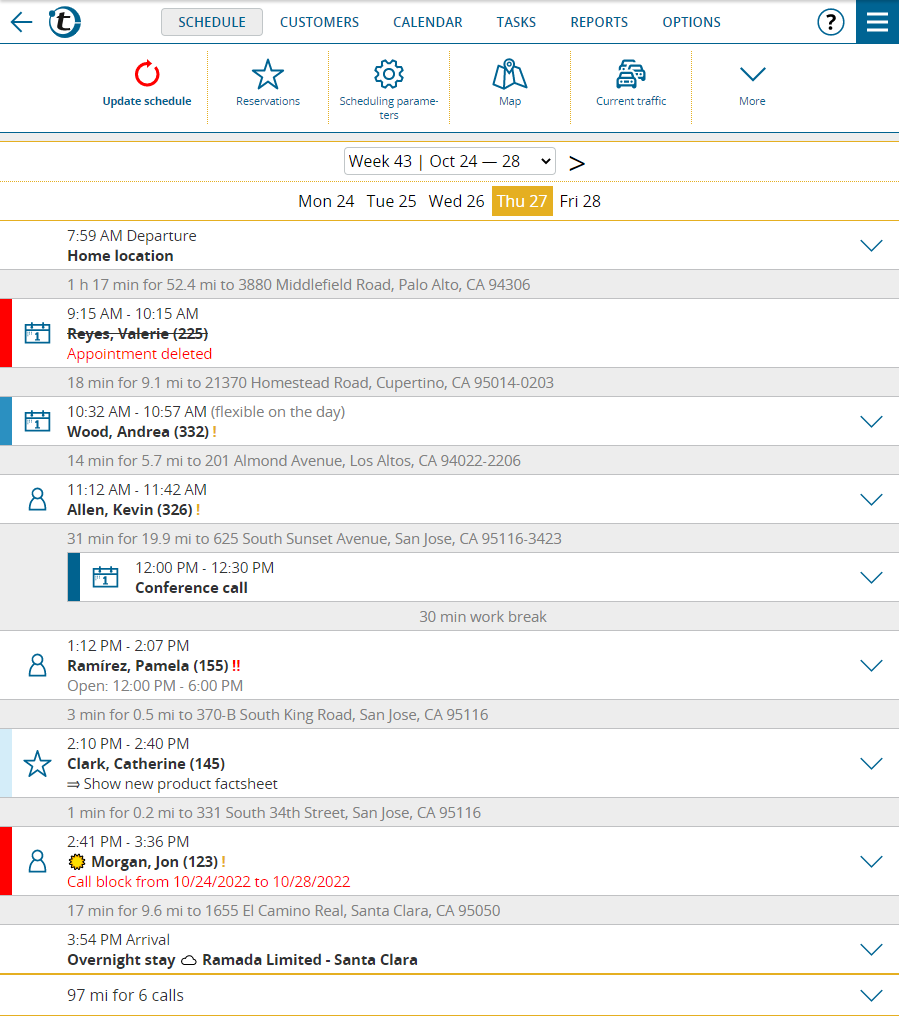Select Mon 24 day
Screen dimensions: 899x1016
(326, 201)
